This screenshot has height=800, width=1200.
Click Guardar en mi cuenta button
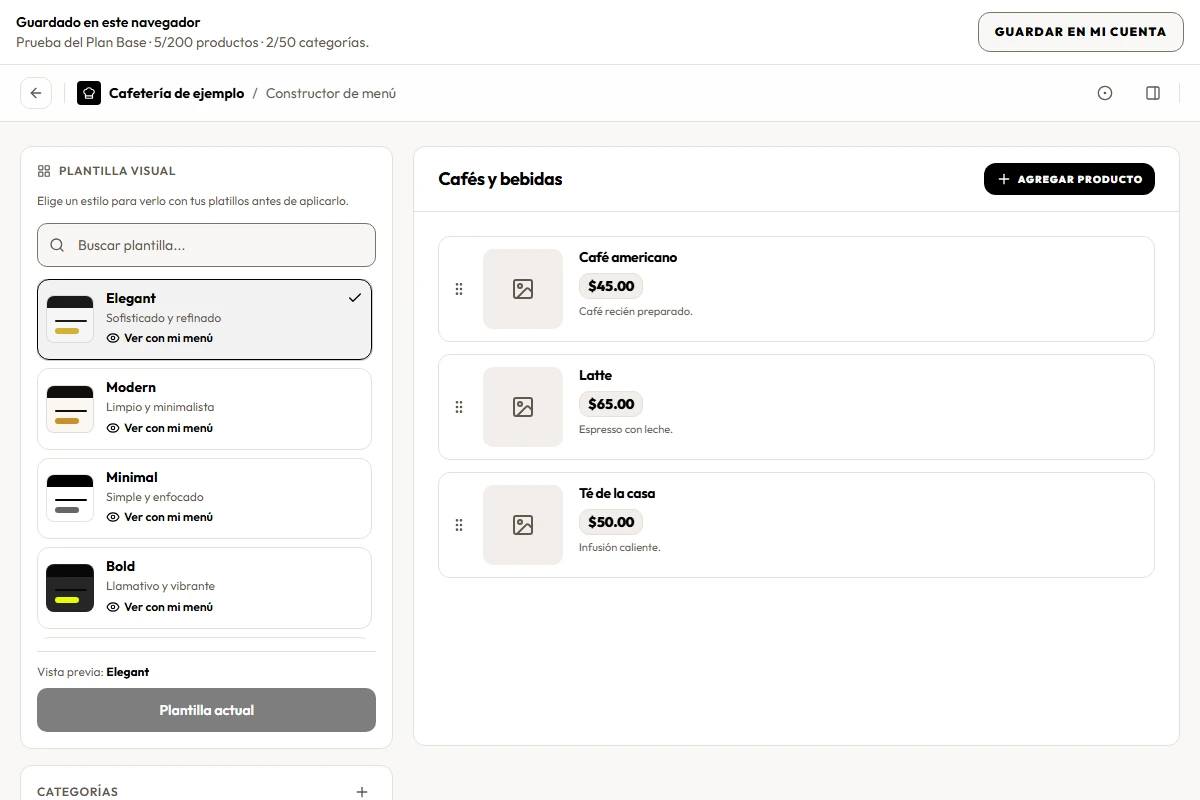[x=1081, y=32]
